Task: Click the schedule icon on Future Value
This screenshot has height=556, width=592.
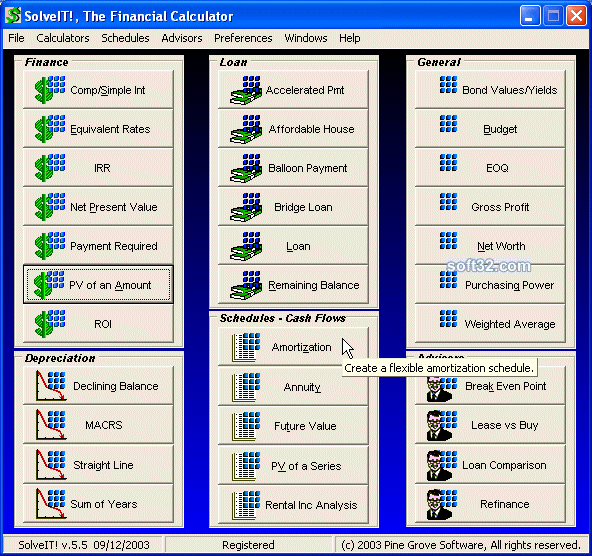Action: [246, 426]
